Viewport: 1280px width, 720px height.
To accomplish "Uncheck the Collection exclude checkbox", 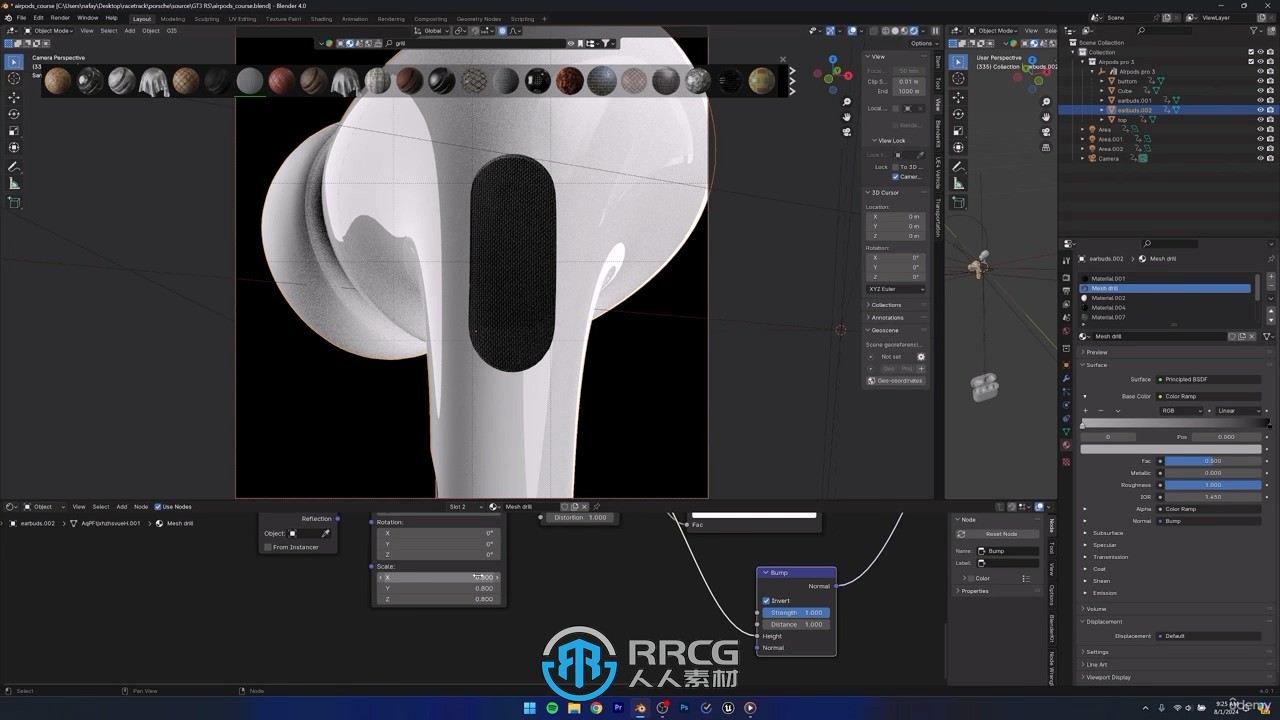I will [x=1250, y=52].
